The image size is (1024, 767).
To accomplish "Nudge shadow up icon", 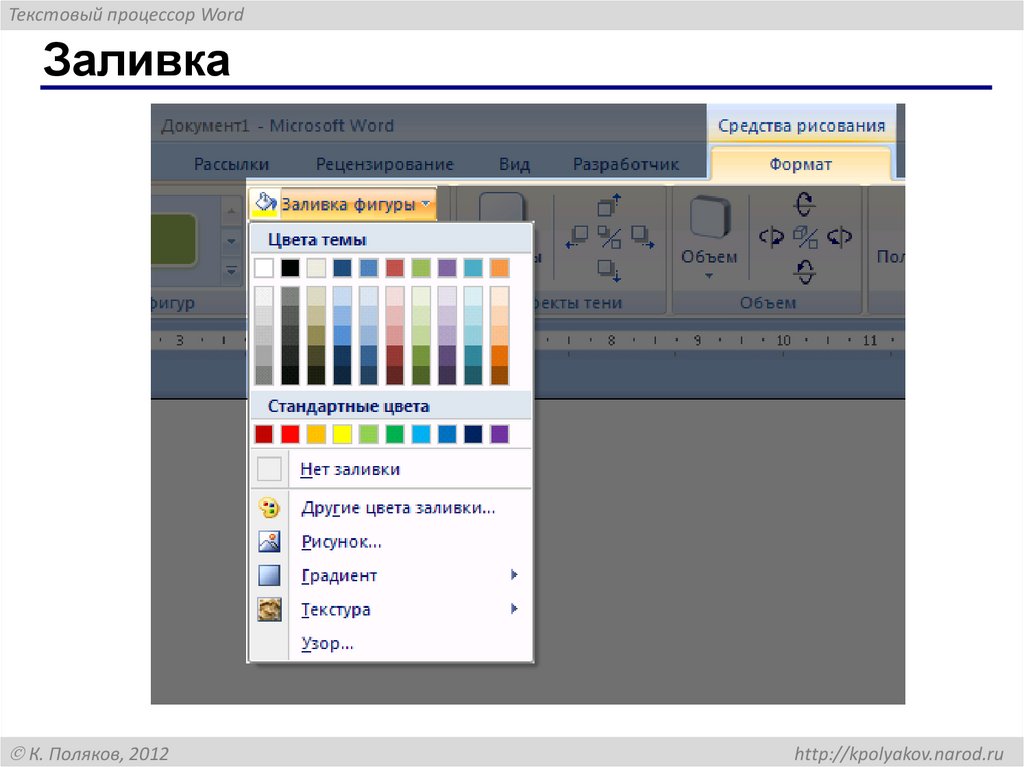I will tap(609, 204).
